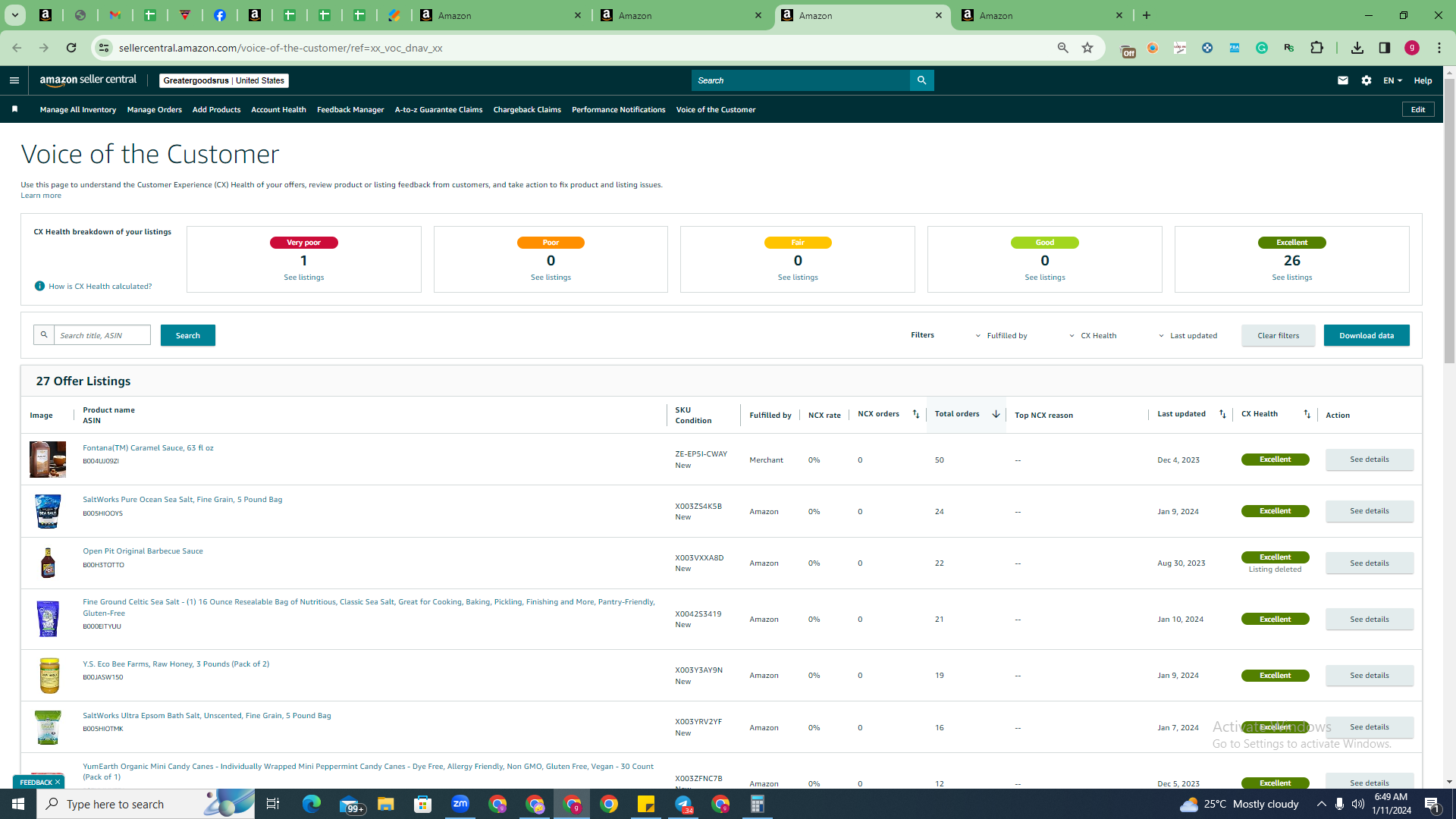This screenshot has height=819, width=1456.
Task: Open Account Health in nav bar
Action: (278, 109)
